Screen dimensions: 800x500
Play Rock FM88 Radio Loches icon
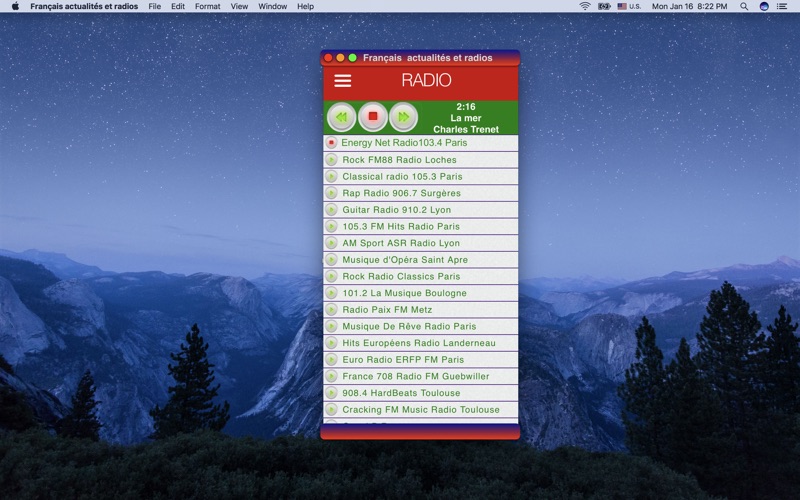[x=331, y=160]
